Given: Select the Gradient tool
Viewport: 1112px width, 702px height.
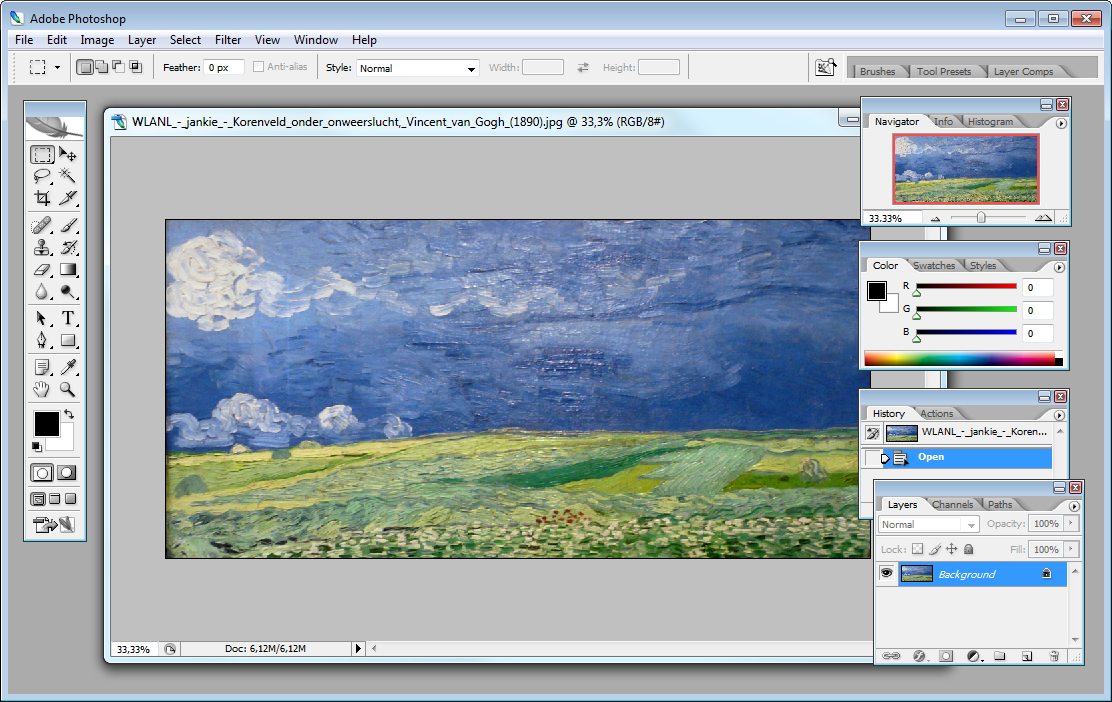Looking at the screenshot, I should tap(68, 269).
